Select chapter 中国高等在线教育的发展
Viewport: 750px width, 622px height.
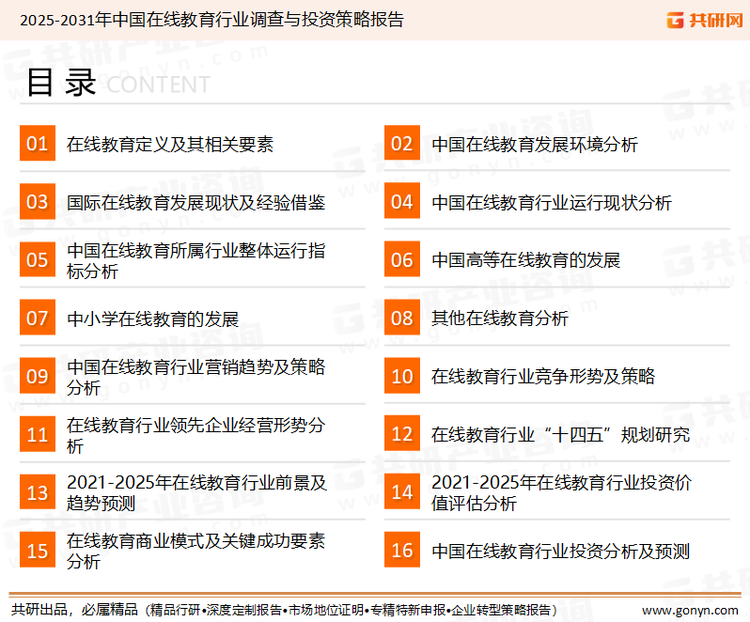pos(526,260)
